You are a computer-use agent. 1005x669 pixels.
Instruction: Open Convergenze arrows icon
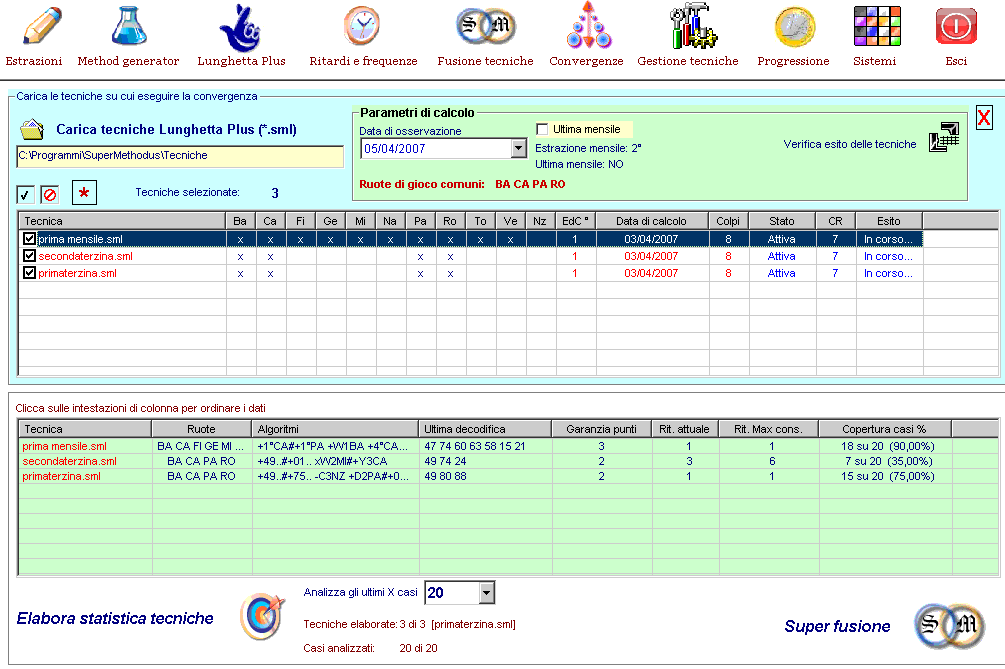(588, 26)
